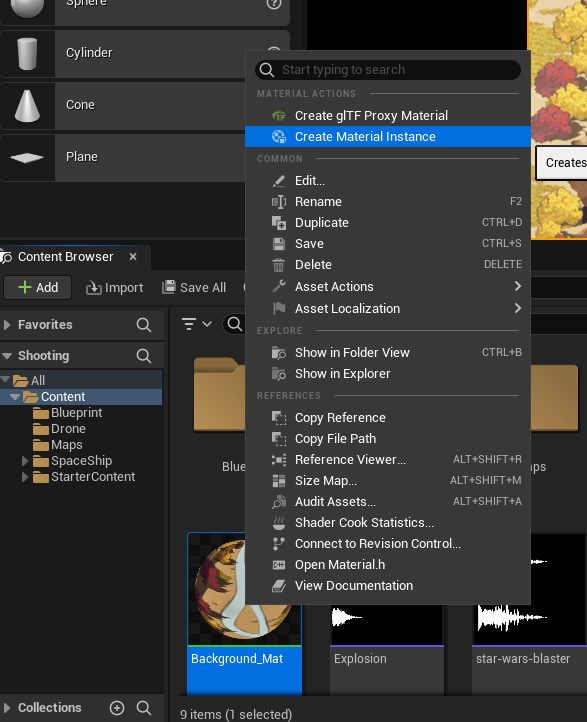Click the Copy File Path icon

(279, 439)
